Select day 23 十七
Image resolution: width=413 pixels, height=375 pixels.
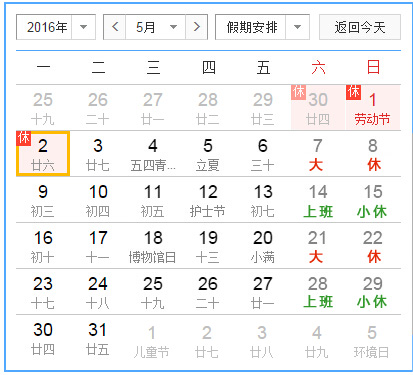(x=43, y=292)
